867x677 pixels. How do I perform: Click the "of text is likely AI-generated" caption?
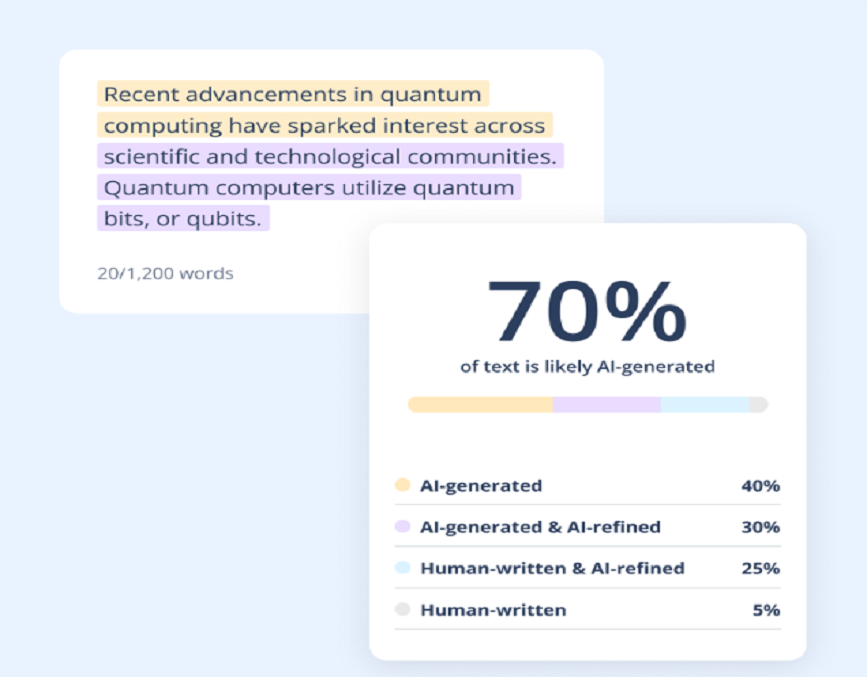pyautogui.click(x=587, y=367)
